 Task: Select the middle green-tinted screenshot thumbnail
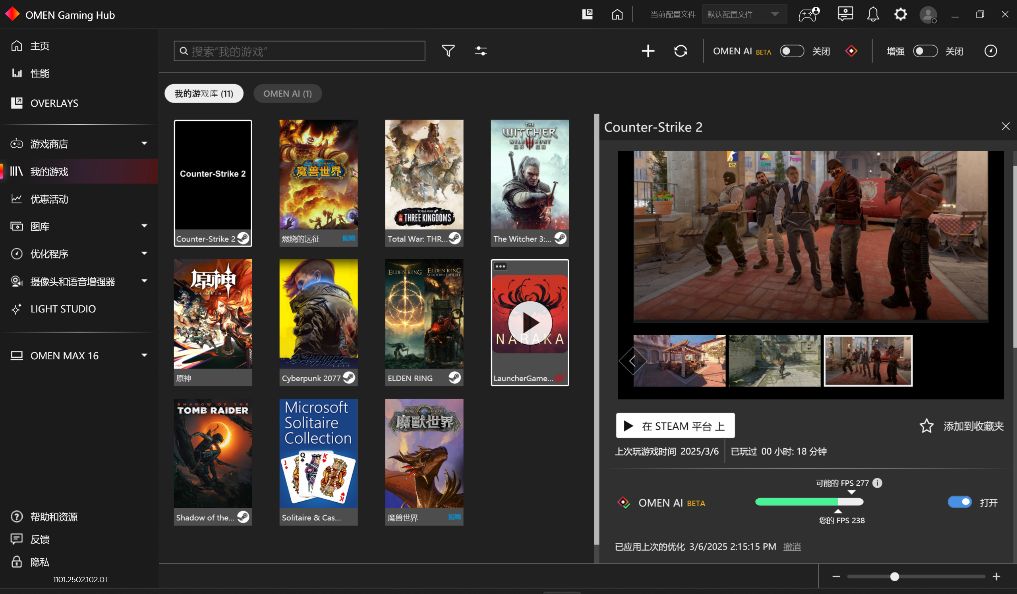(774, 361)
